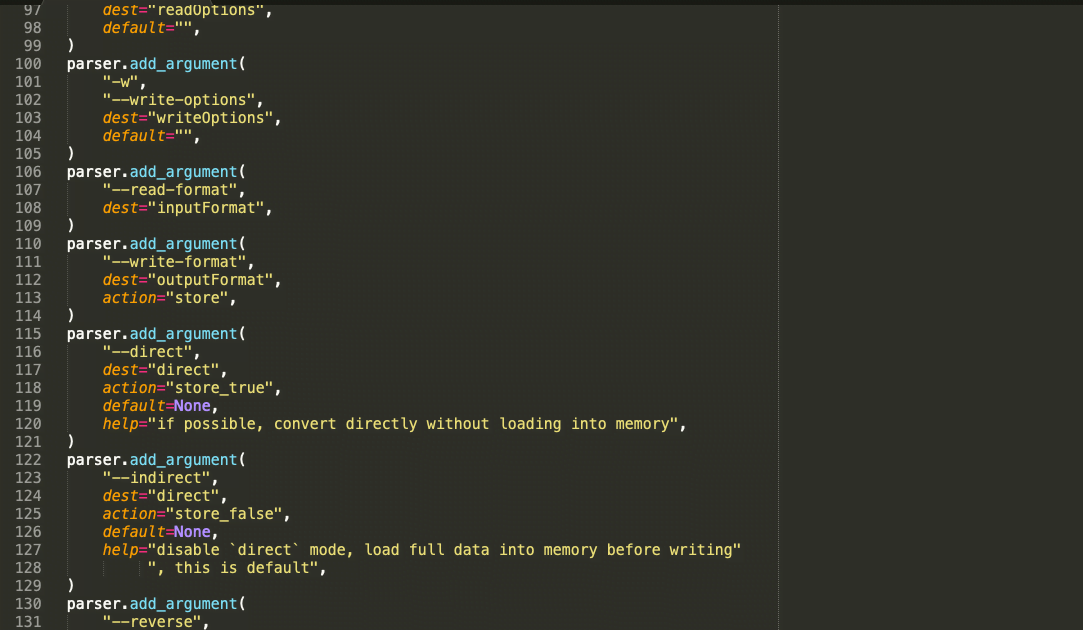The height and width of the screenshot is (630, 1083).
Task: Click the "--write-format" argument string
Action: point(177,262)
